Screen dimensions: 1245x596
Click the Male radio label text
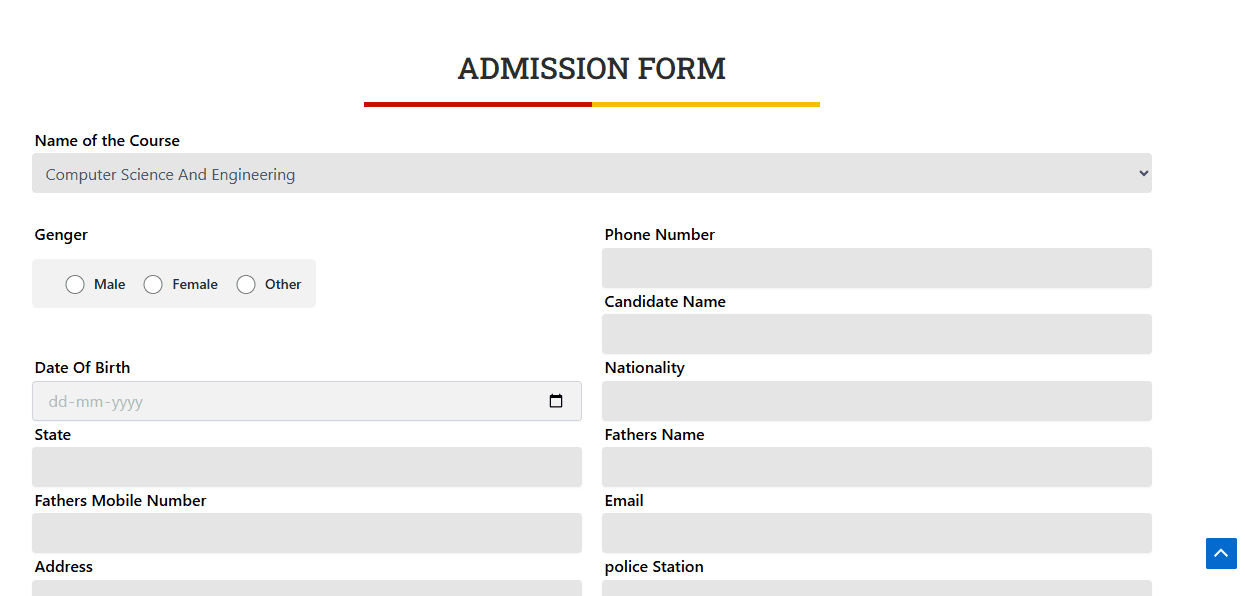110,285
